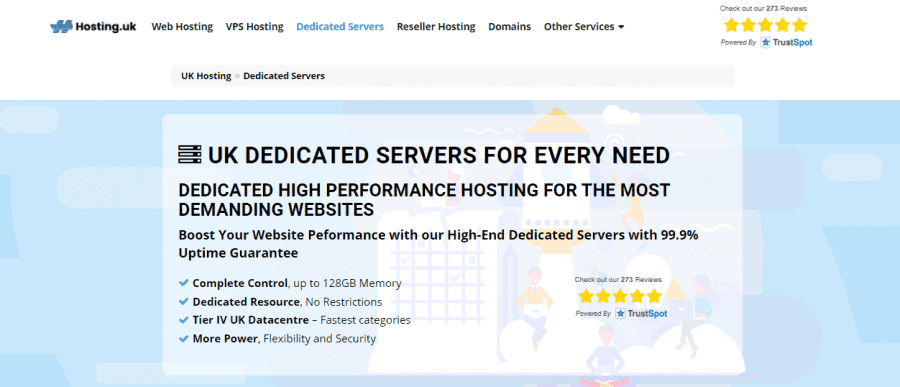
Task: Click the Dedicated Servers breadcrumb
Action: (x=284, y=76)
